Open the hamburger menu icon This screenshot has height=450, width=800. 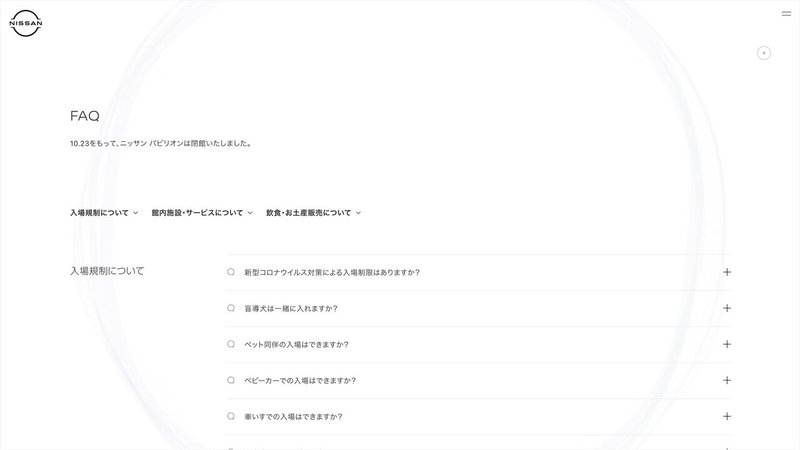pos(786,14)
